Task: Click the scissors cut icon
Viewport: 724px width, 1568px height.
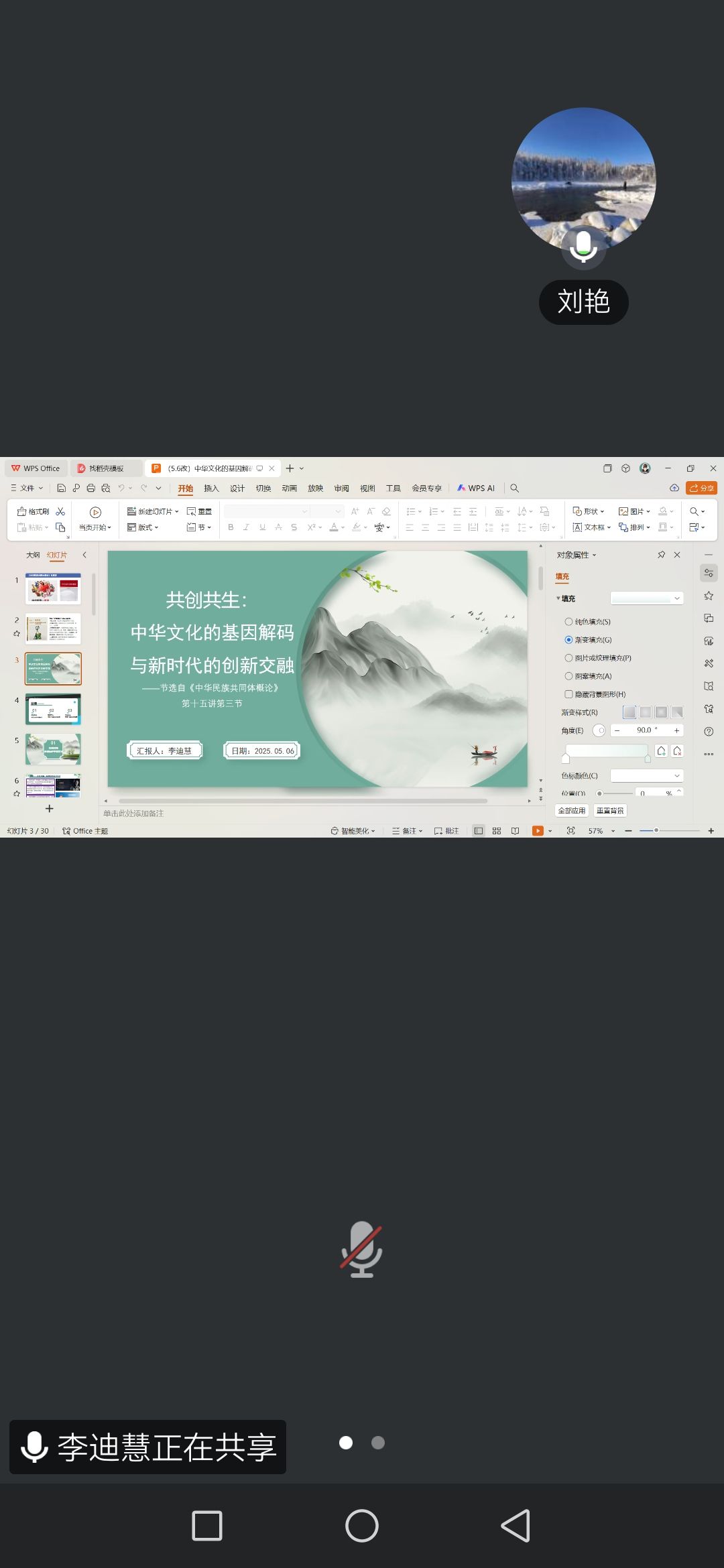Action: pyautogui.click(x=60, y=511)
